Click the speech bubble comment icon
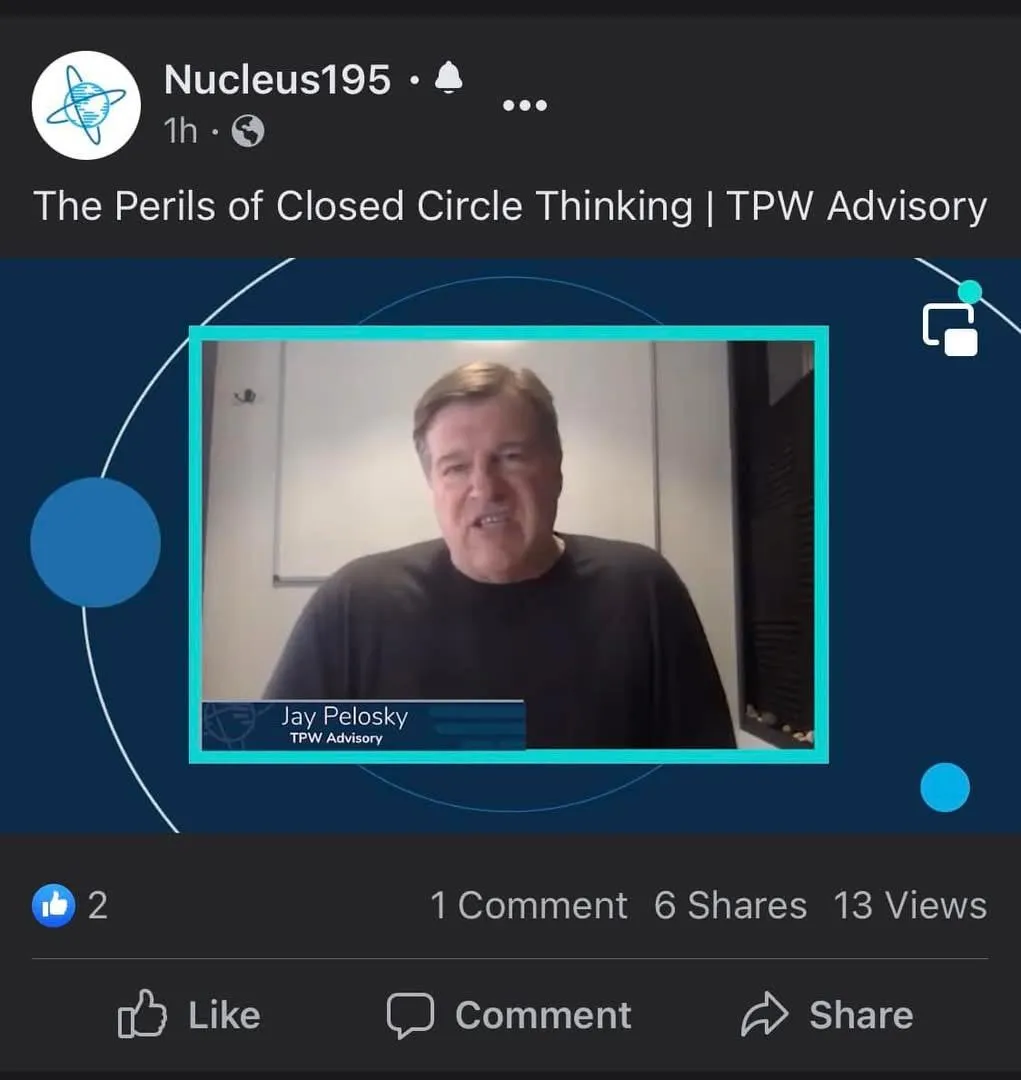Screen dimensions: 1021x1080 pos(411,1015)
